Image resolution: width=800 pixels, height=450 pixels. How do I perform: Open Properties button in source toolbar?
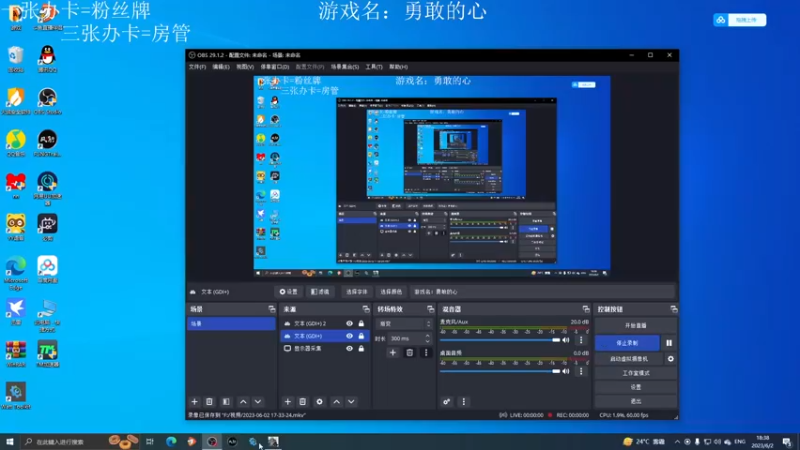tap(288, 292)
